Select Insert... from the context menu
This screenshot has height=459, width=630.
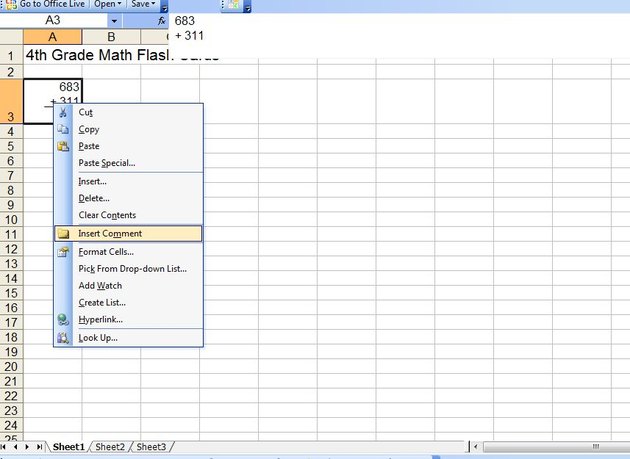pos(128,181)
